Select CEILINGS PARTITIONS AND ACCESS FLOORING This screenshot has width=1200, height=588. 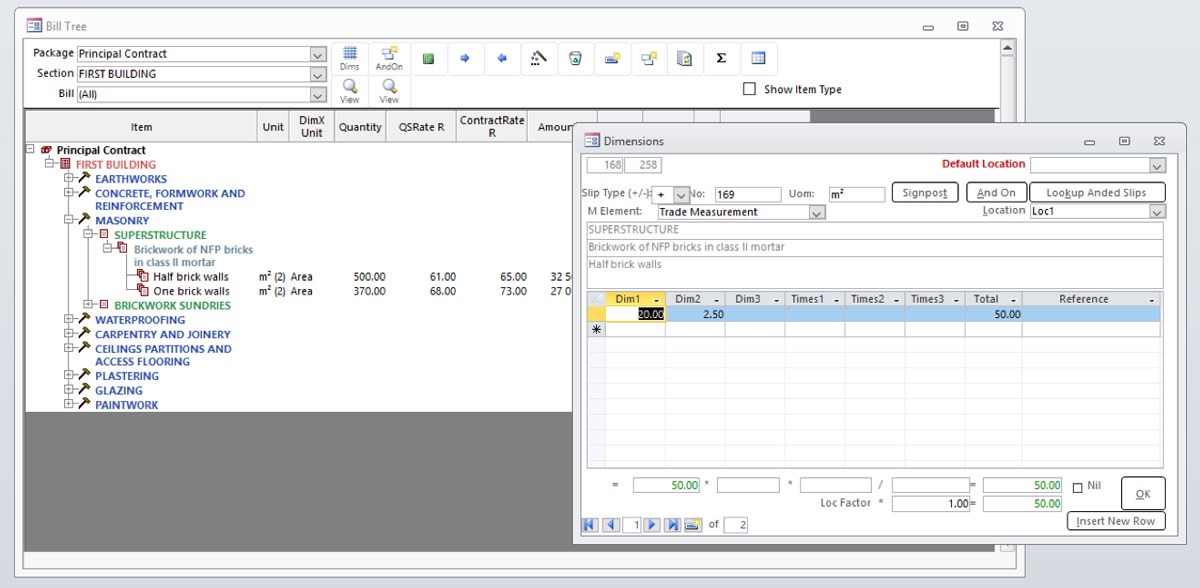tap(163, 355)
